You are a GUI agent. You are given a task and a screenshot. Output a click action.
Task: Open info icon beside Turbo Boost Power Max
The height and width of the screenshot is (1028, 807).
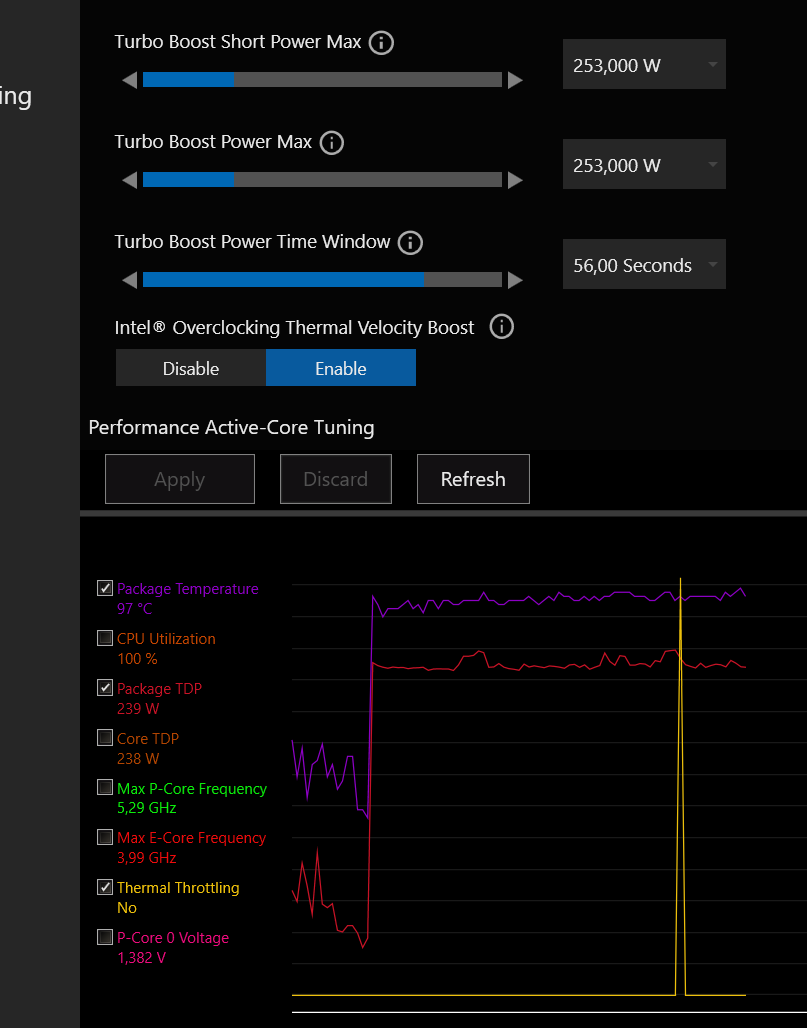tap(332, 143)
